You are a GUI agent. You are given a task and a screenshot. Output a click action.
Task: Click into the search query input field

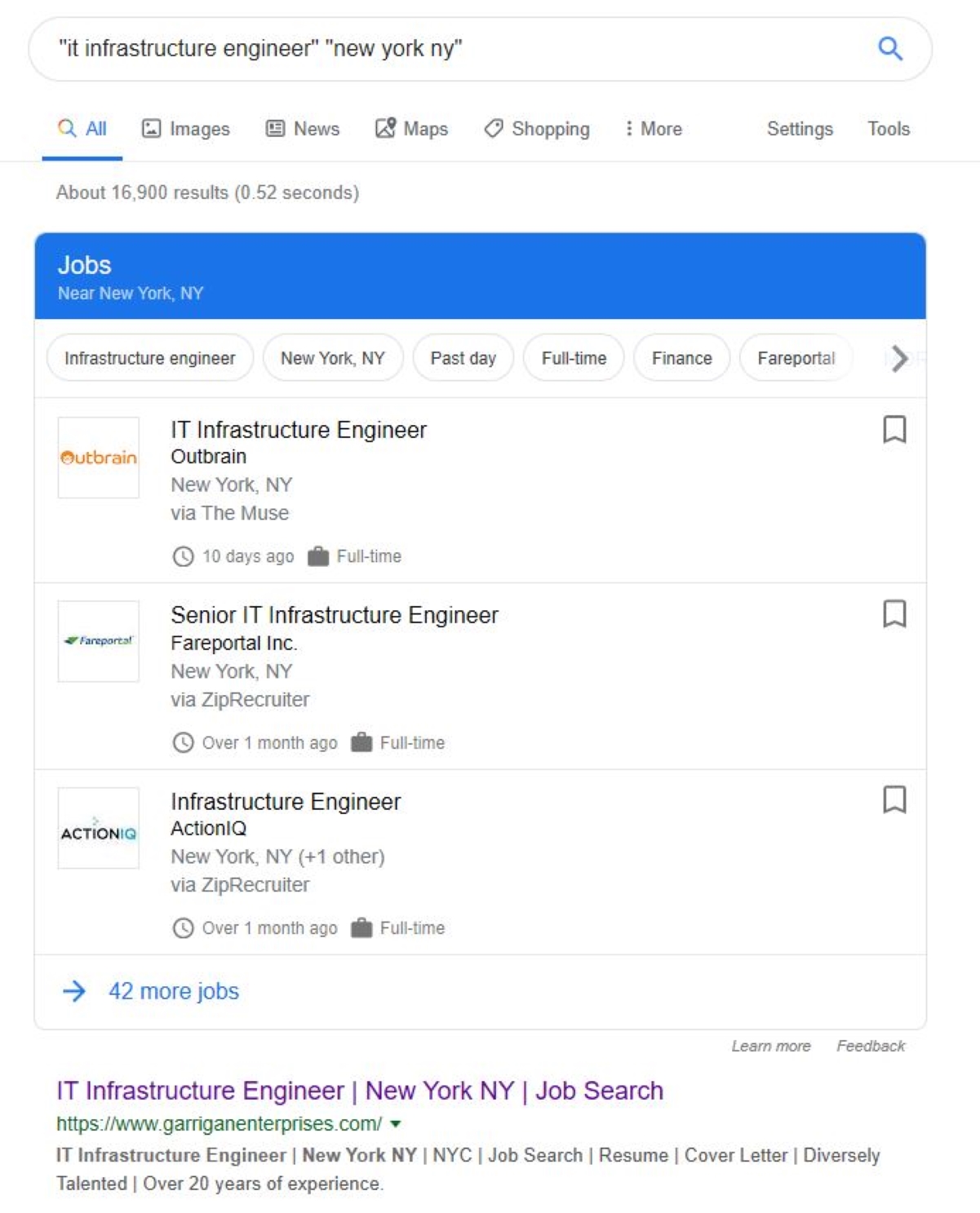[457, 49]
